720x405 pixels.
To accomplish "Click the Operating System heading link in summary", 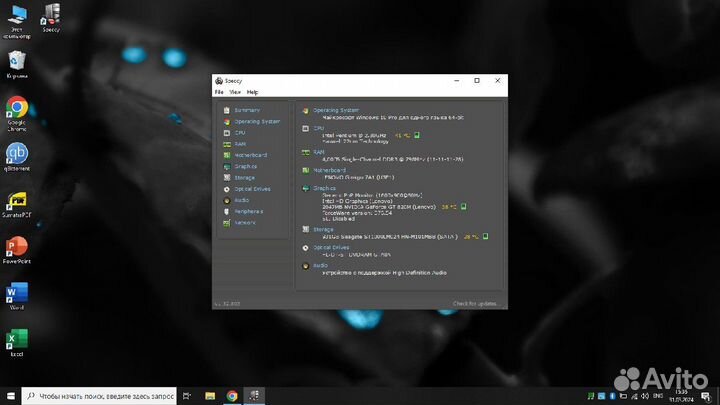I will click(336, 110).
